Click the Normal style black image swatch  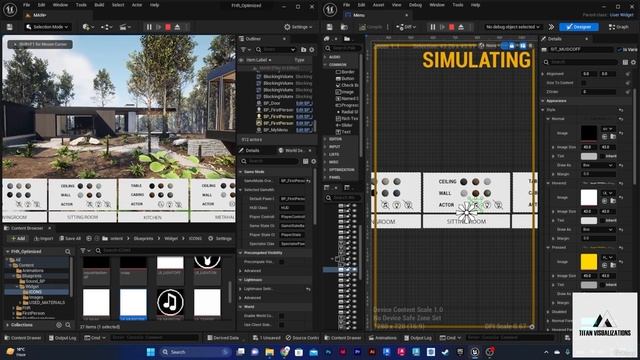(589, 133)
